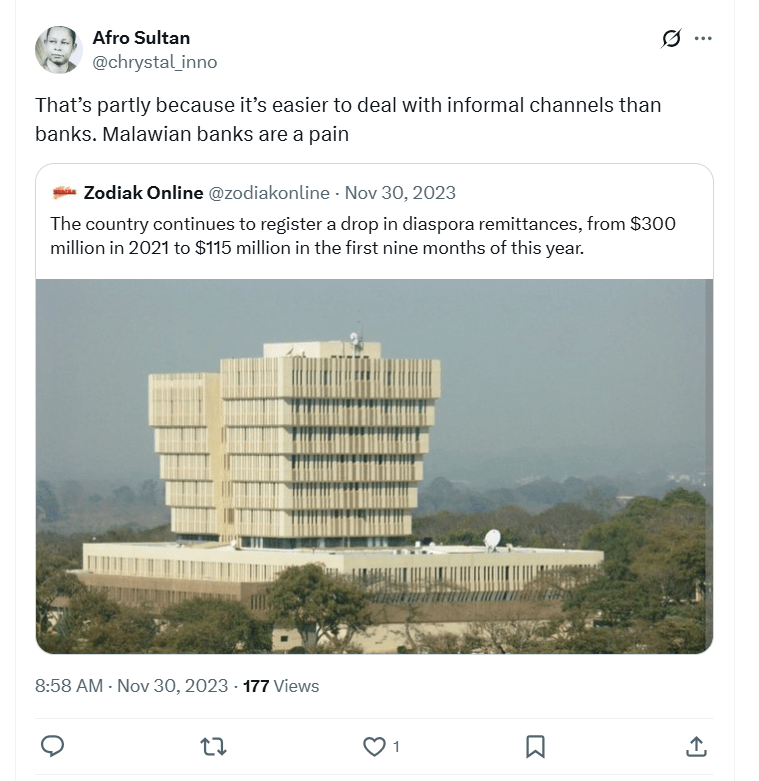This screenshot has height=781, width=759.
Task: Click the Zodiak Online logo avatar
Action: tap(65, 192)
